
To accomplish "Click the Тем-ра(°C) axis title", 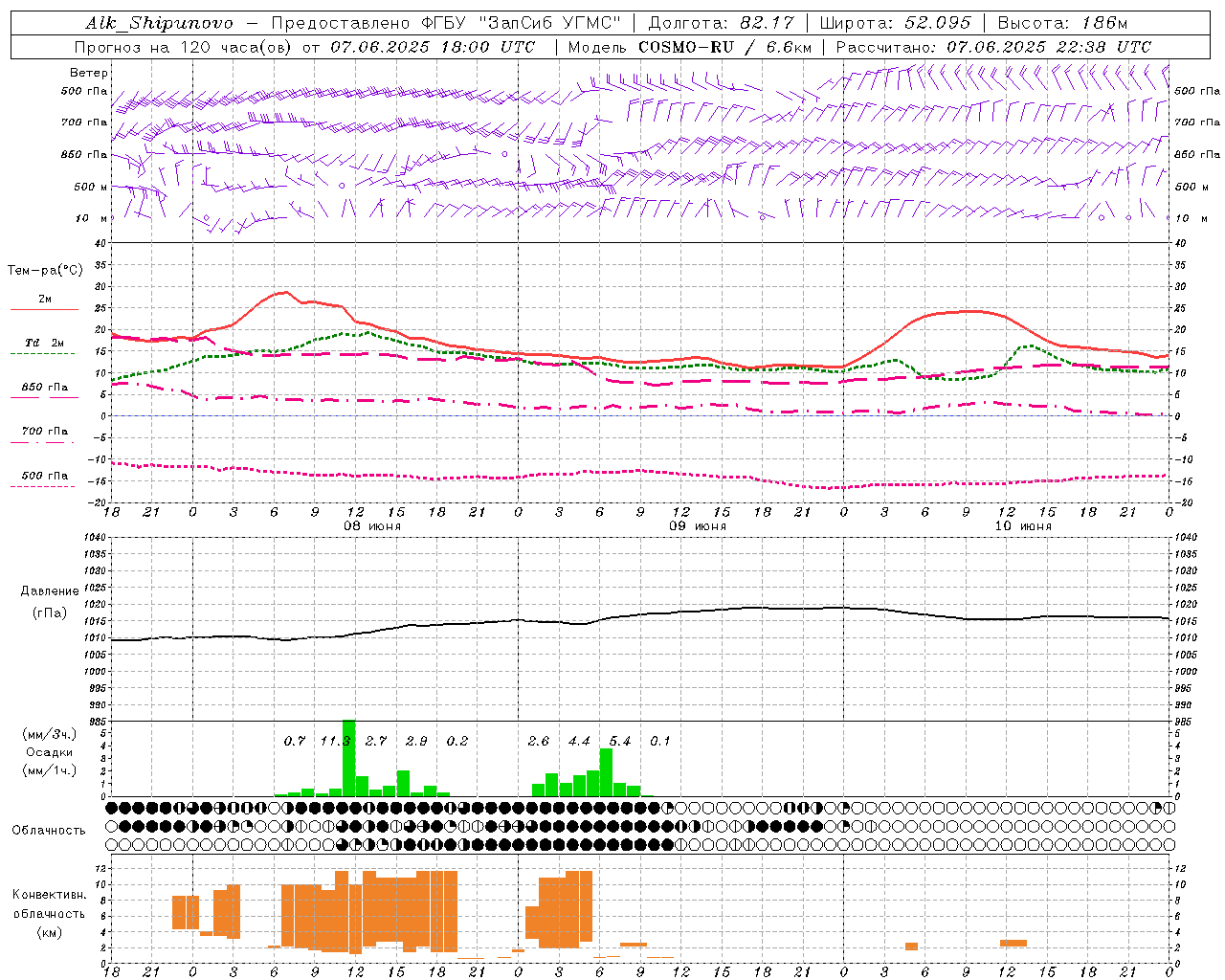I will (45, 270).
